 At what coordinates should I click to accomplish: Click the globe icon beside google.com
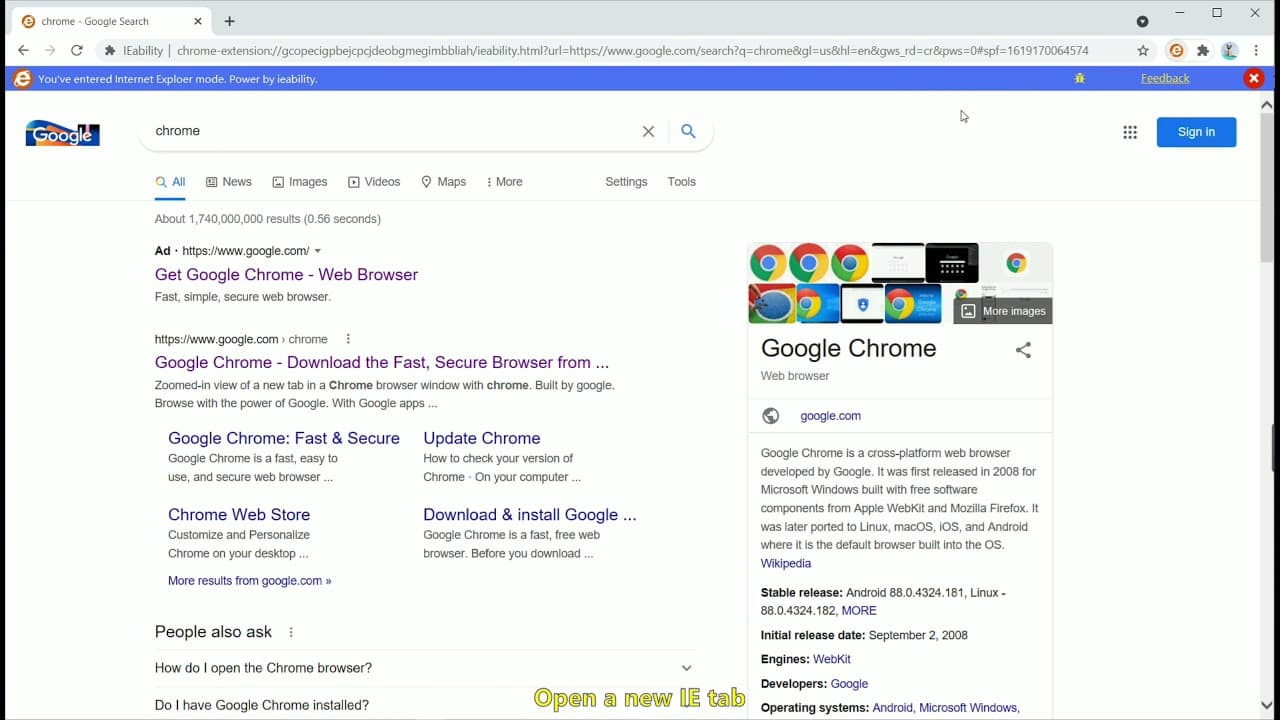coord(770,416)
